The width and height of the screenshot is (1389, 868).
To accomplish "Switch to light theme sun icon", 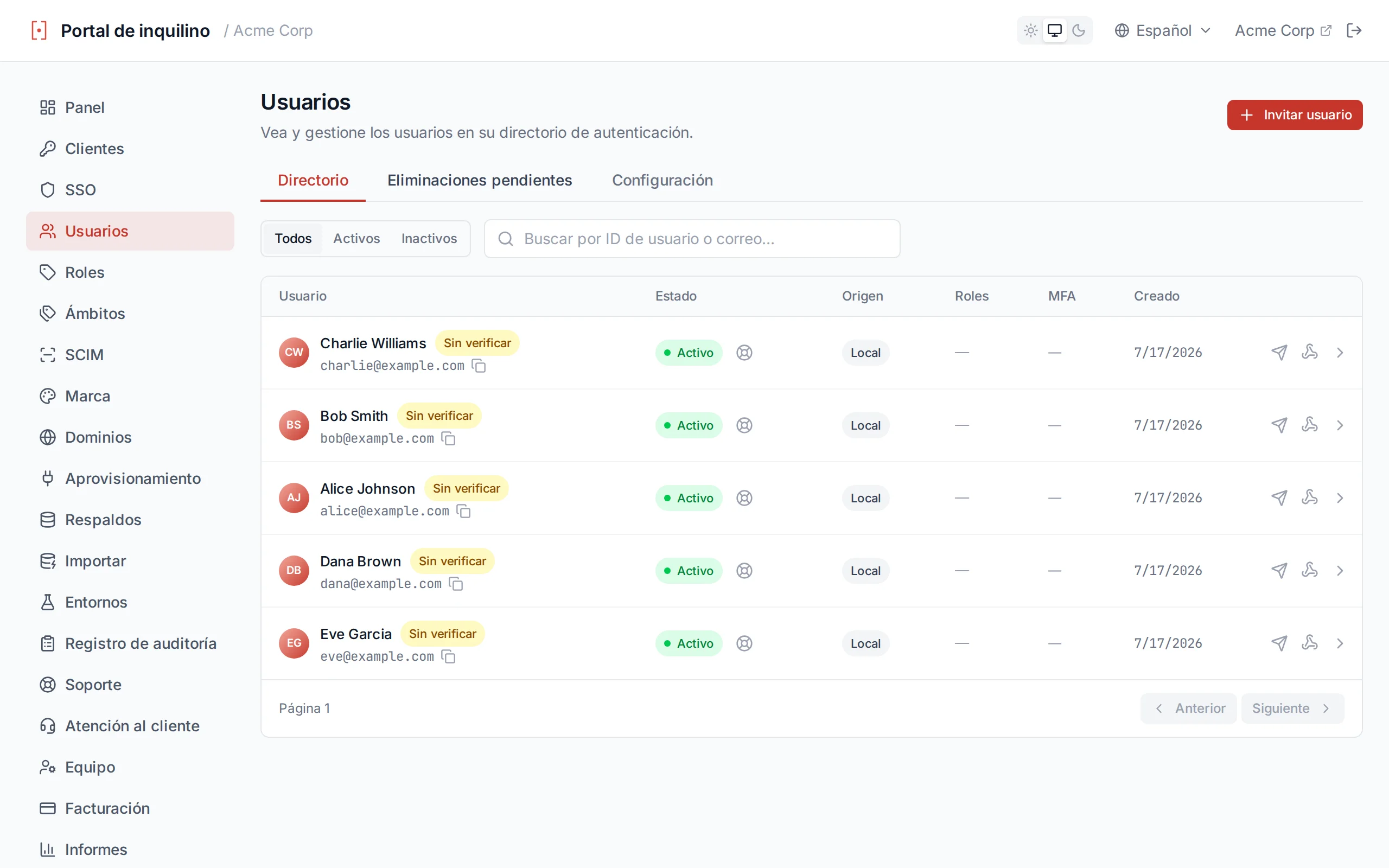I will click(1030, 30).
